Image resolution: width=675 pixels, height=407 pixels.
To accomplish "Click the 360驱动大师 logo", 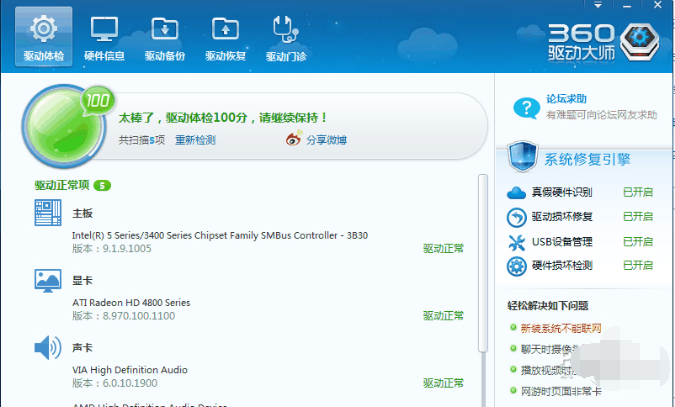I will click(600, 40).
